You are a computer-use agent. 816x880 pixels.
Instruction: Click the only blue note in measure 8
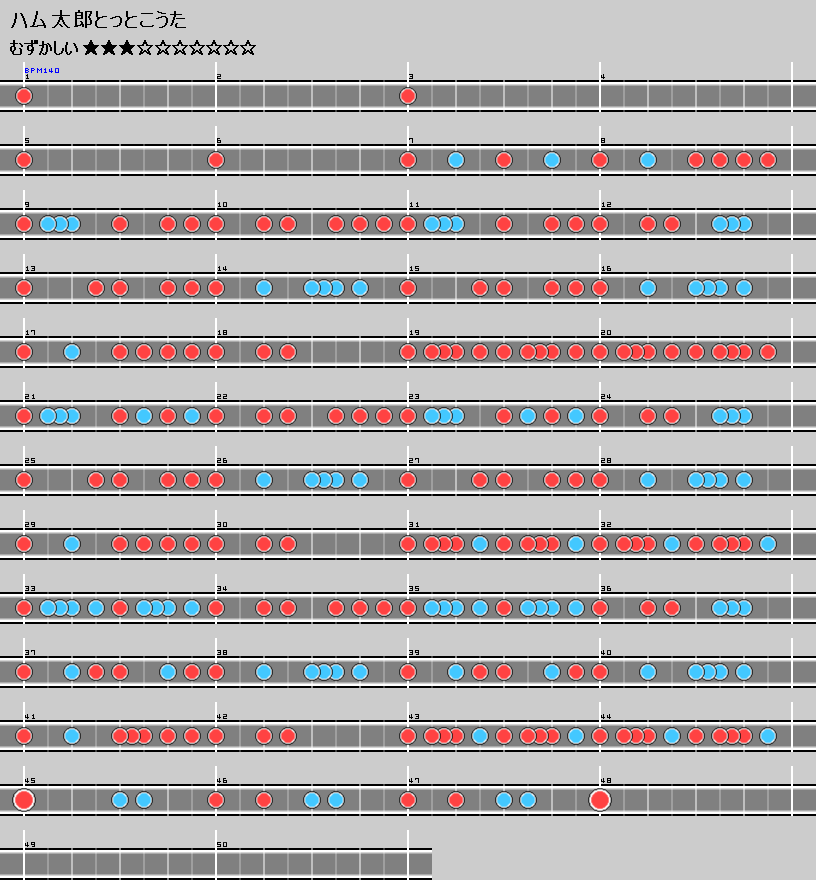point(648,160)
